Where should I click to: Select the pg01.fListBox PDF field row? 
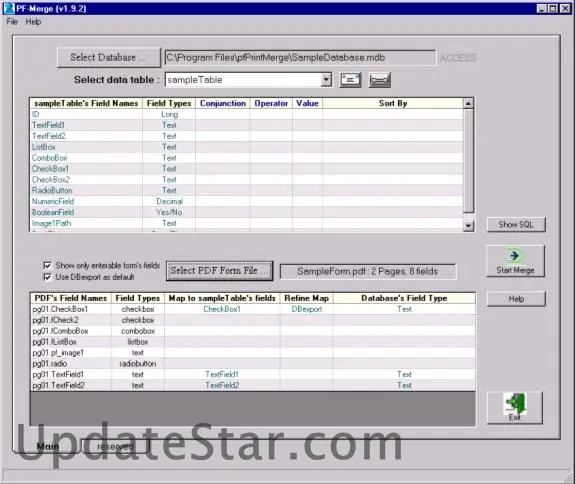pos(253,342)
